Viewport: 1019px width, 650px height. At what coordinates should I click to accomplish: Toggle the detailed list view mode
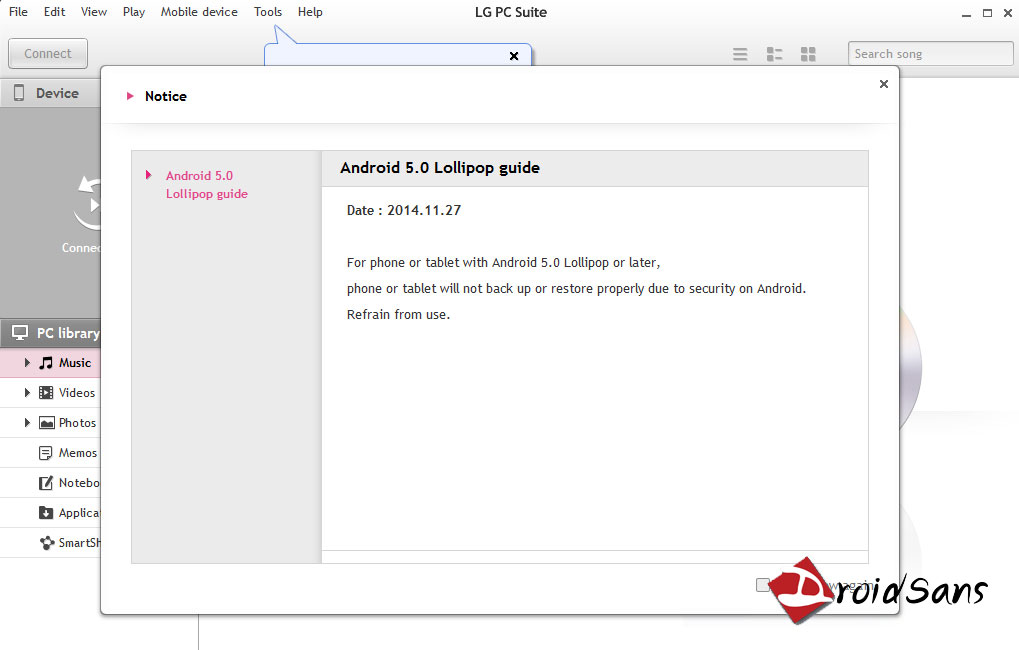773,54
